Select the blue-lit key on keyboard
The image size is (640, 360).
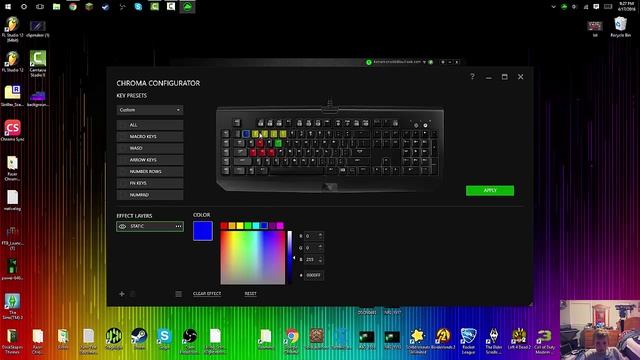[x=246, y=134]
